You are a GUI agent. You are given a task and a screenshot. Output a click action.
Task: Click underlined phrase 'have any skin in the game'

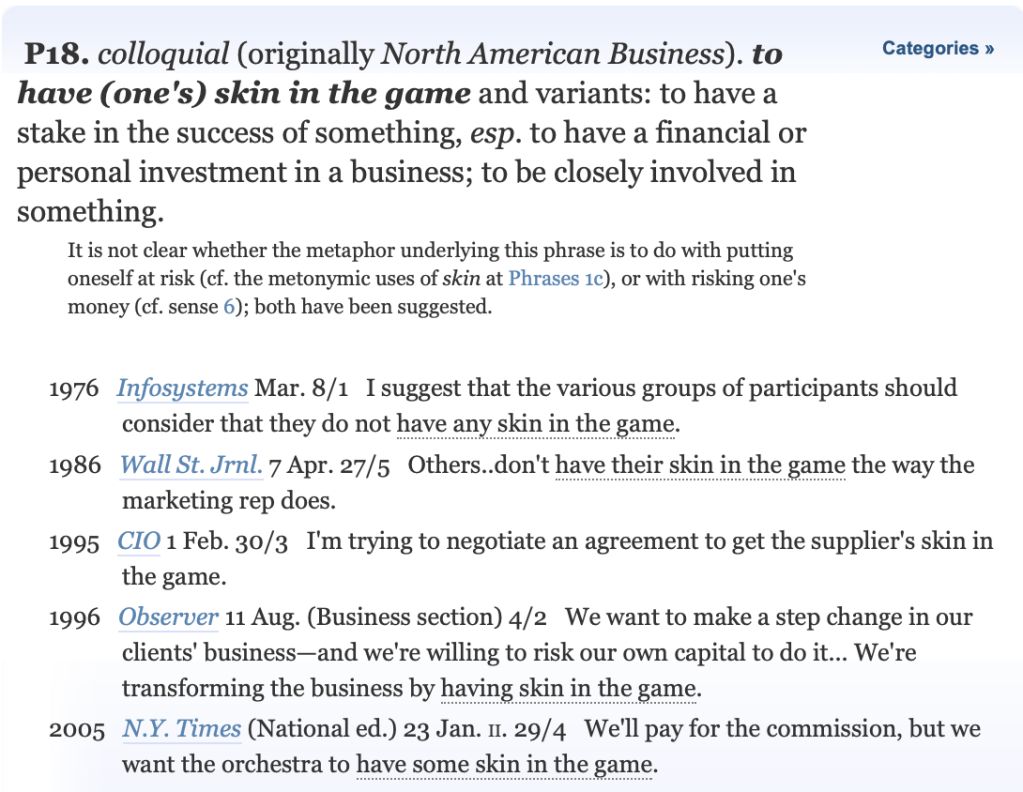pyautogui.click(x=536, y=425)
